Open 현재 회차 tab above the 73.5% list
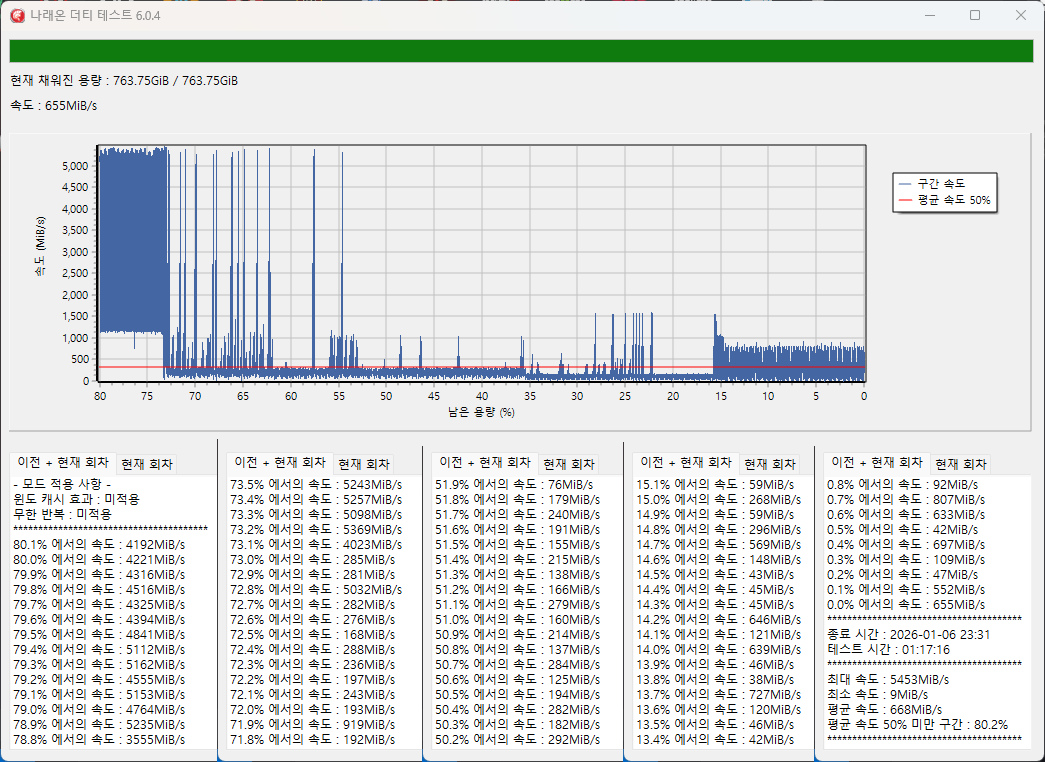This screenshot has width=1045, height=762. pos(364,464)
